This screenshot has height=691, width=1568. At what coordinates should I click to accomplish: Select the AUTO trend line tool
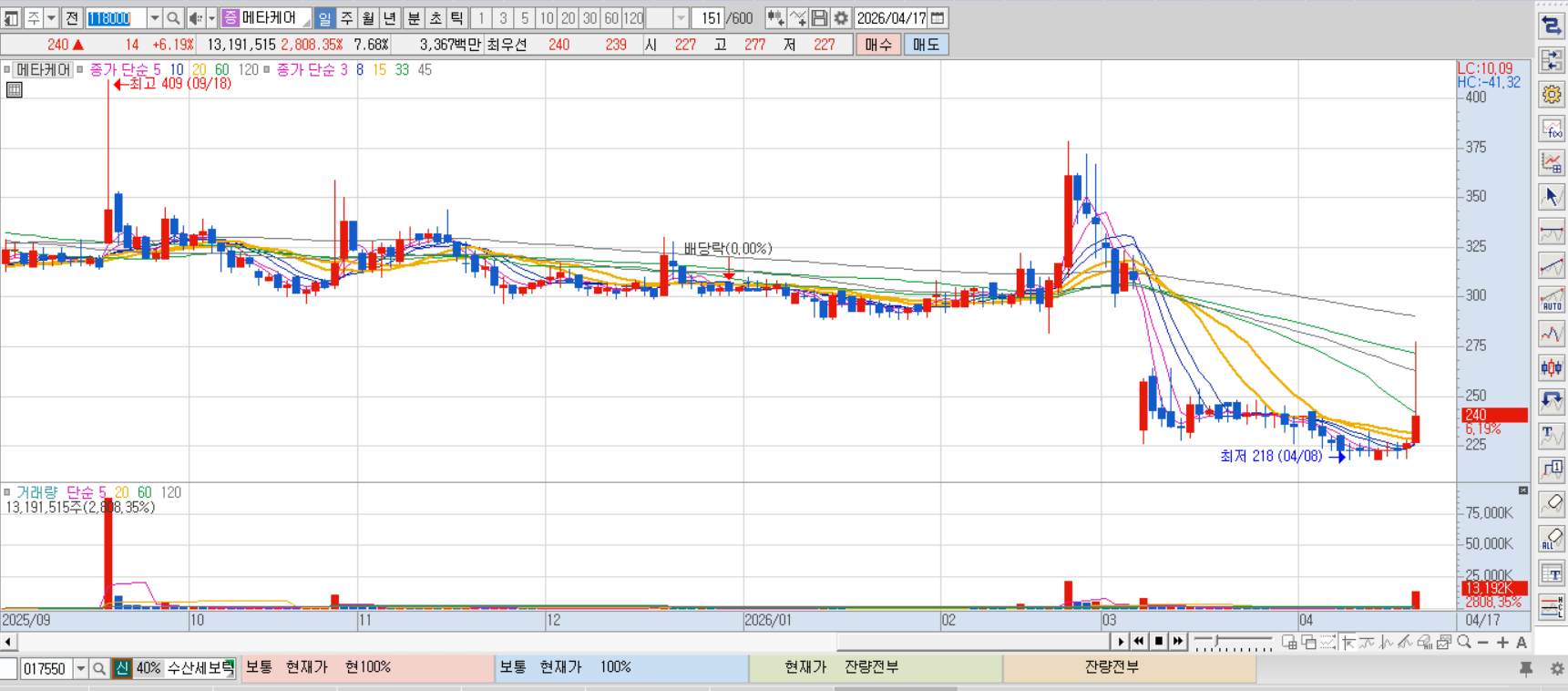(x=1552, y=299)
